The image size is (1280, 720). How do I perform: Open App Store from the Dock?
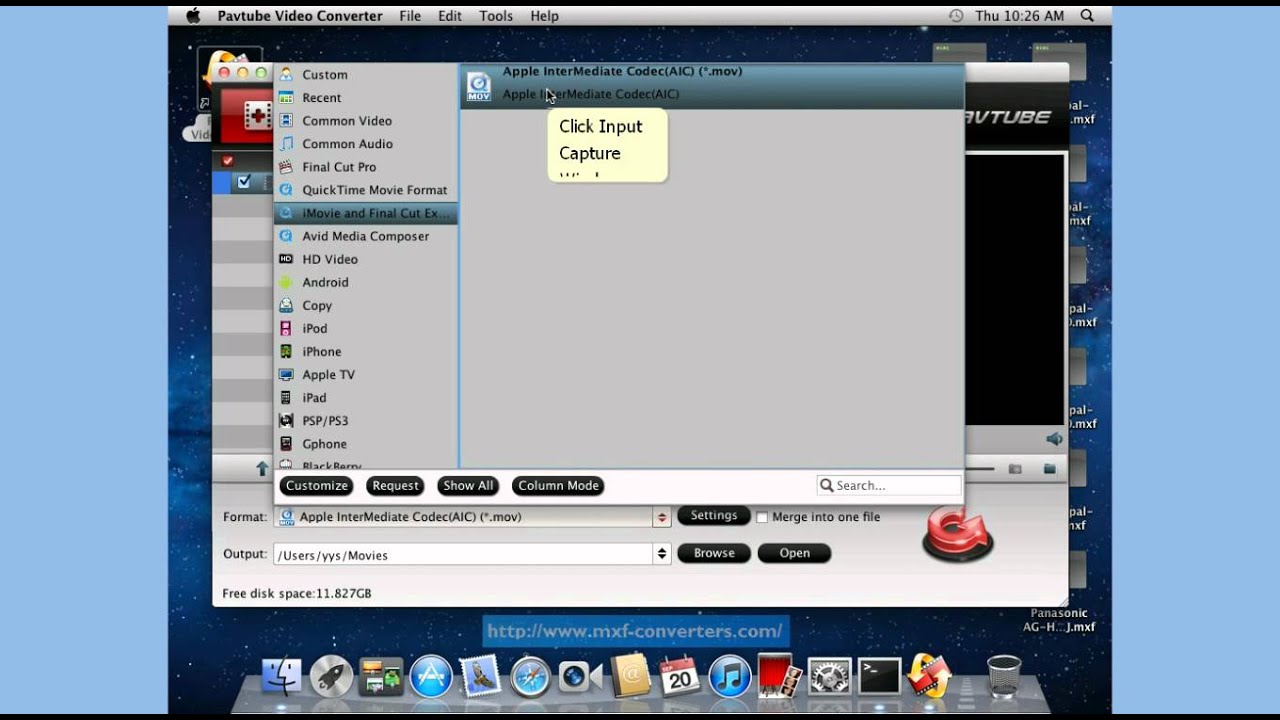pos(431,677)
